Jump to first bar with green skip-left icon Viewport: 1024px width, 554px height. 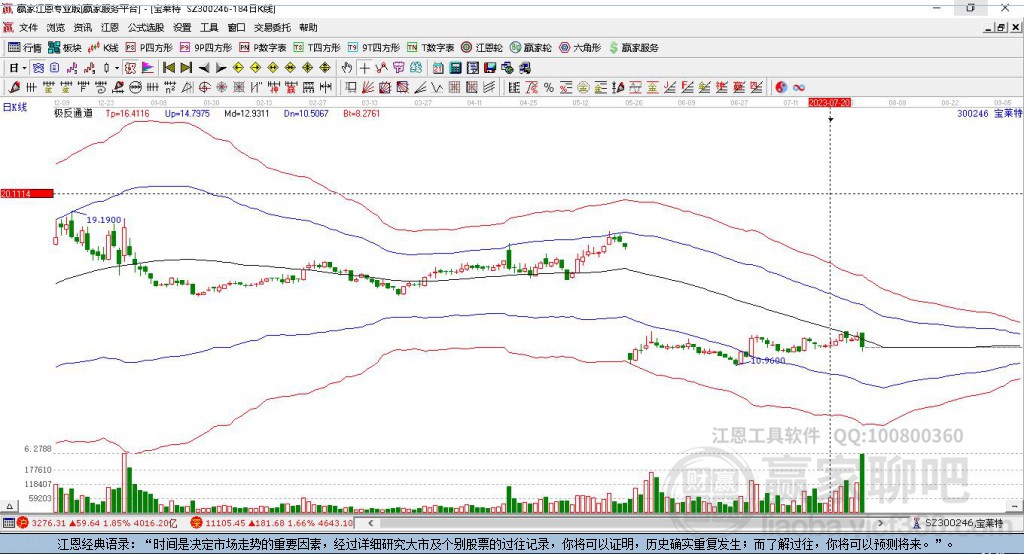(168, 67)
